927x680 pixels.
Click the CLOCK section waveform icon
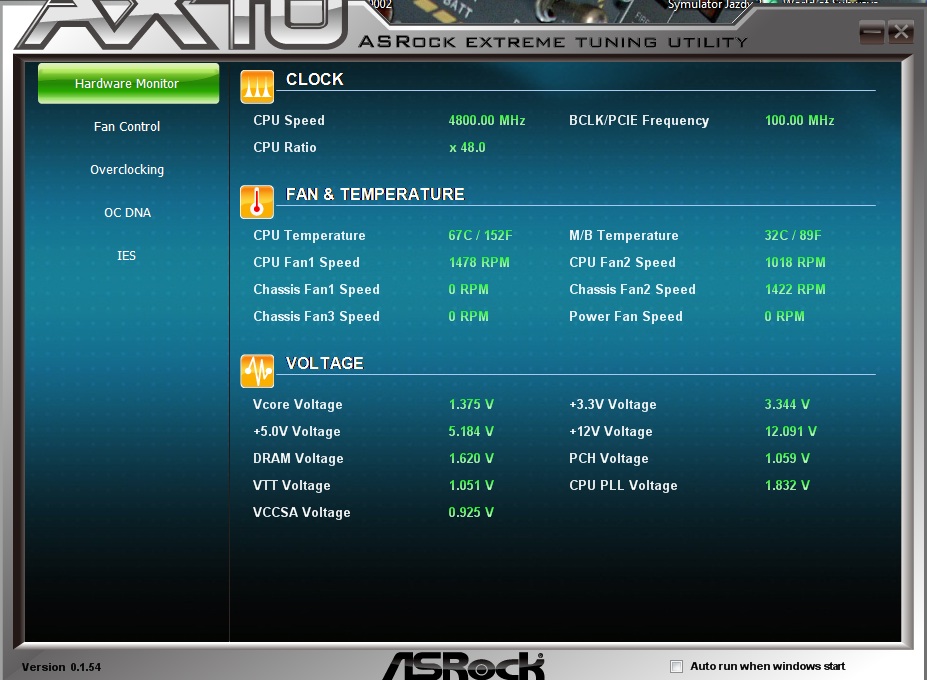(257, 87)
